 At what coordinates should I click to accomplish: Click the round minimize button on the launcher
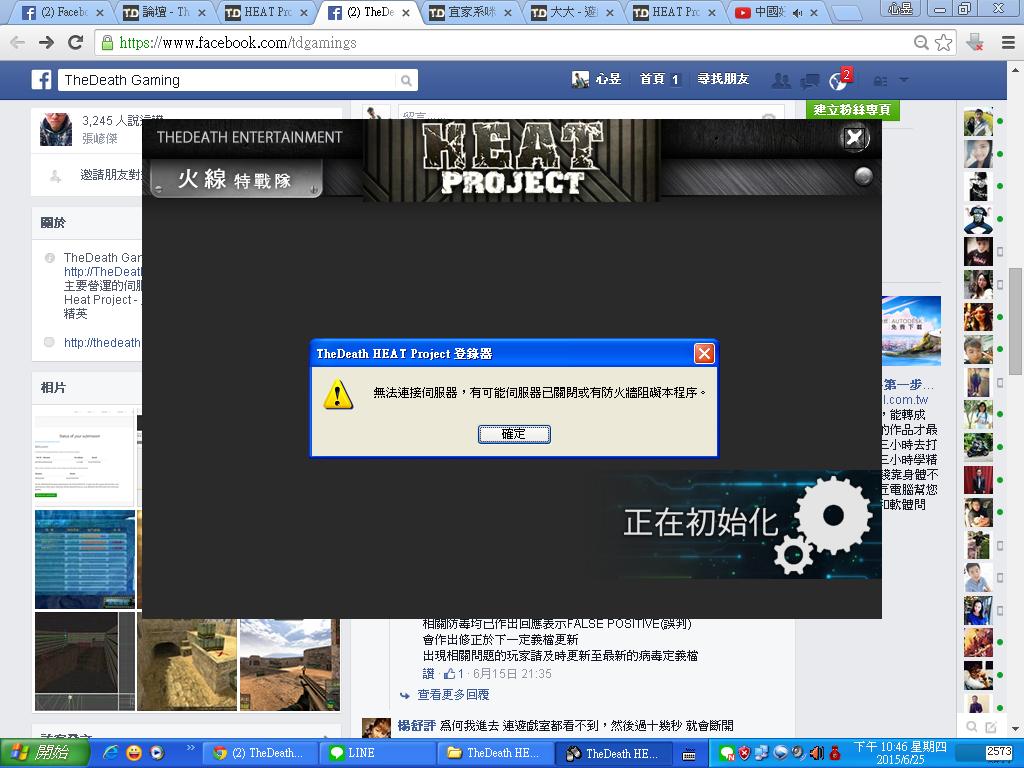[863, 176]
